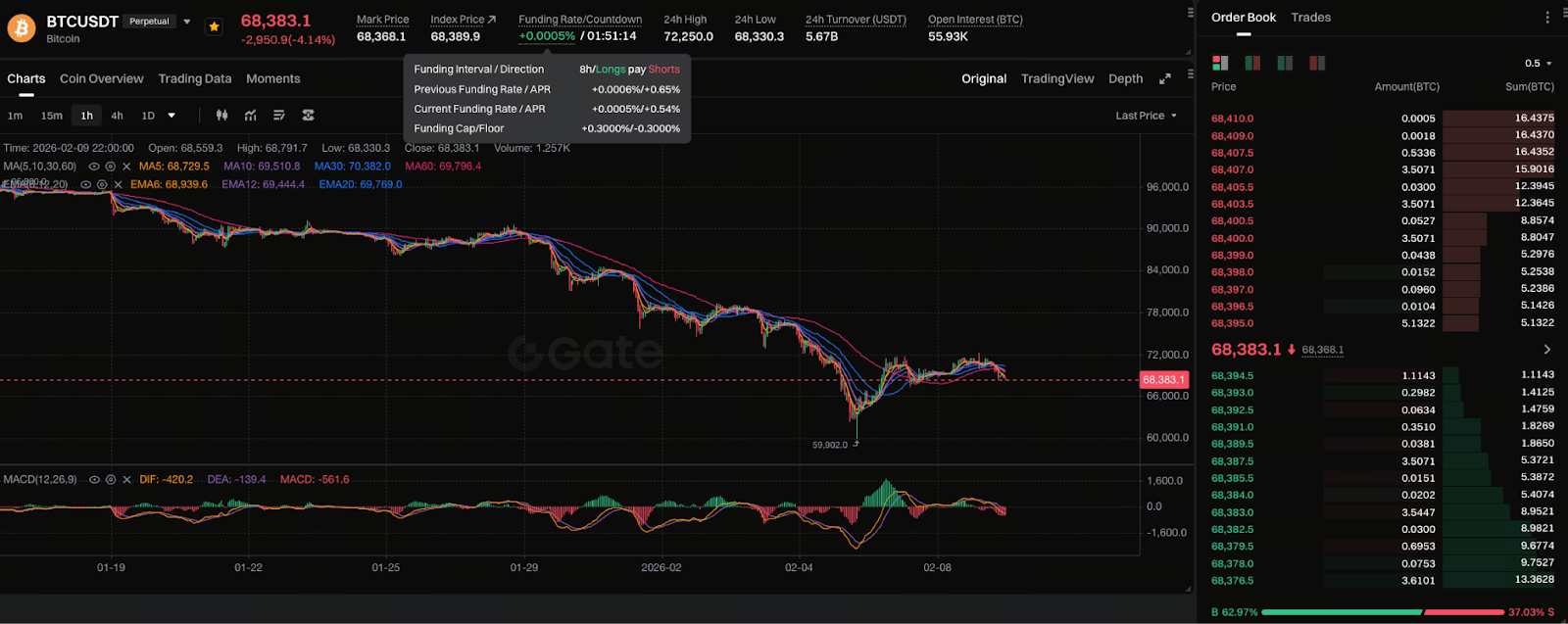Expand the BTCUSDT trading pair dropdown
The width and height of the screenshot is (1568, 624).
(x=187, y=22)
